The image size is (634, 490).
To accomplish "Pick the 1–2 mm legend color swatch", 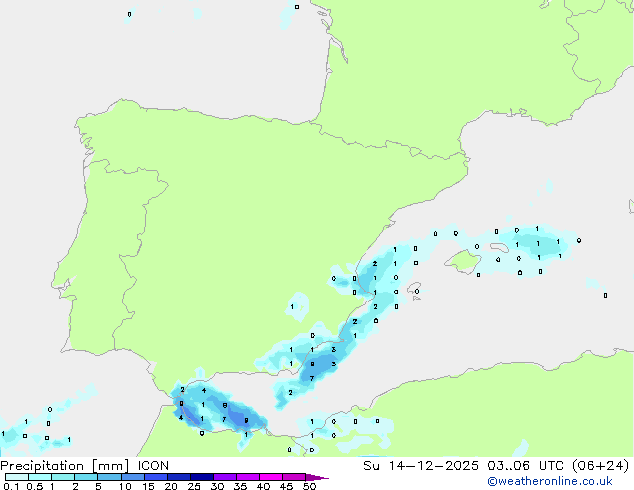I will [63, 477].
